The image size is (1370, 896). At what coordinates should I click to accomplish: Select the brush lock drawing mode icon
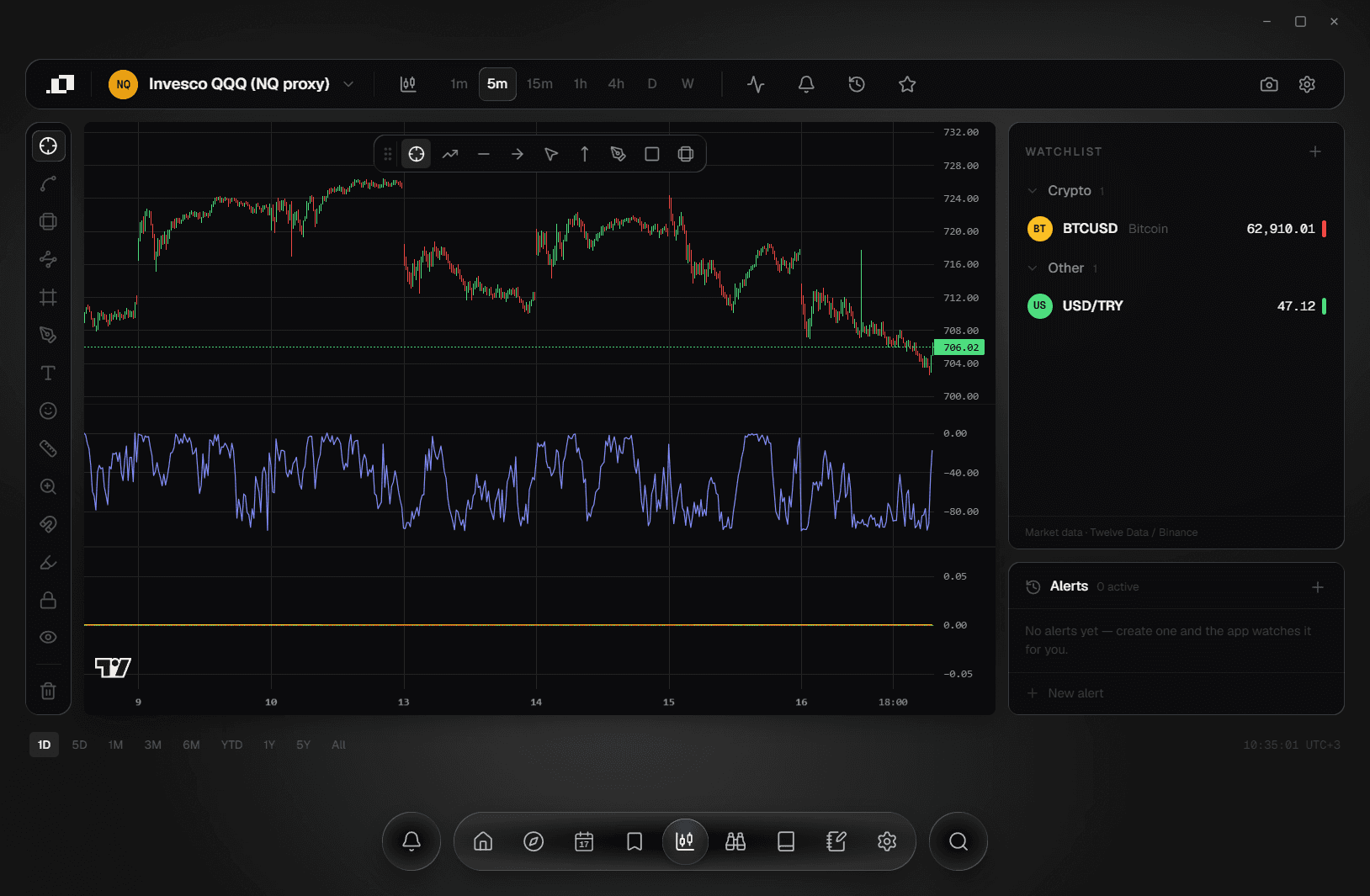point(48,562)
